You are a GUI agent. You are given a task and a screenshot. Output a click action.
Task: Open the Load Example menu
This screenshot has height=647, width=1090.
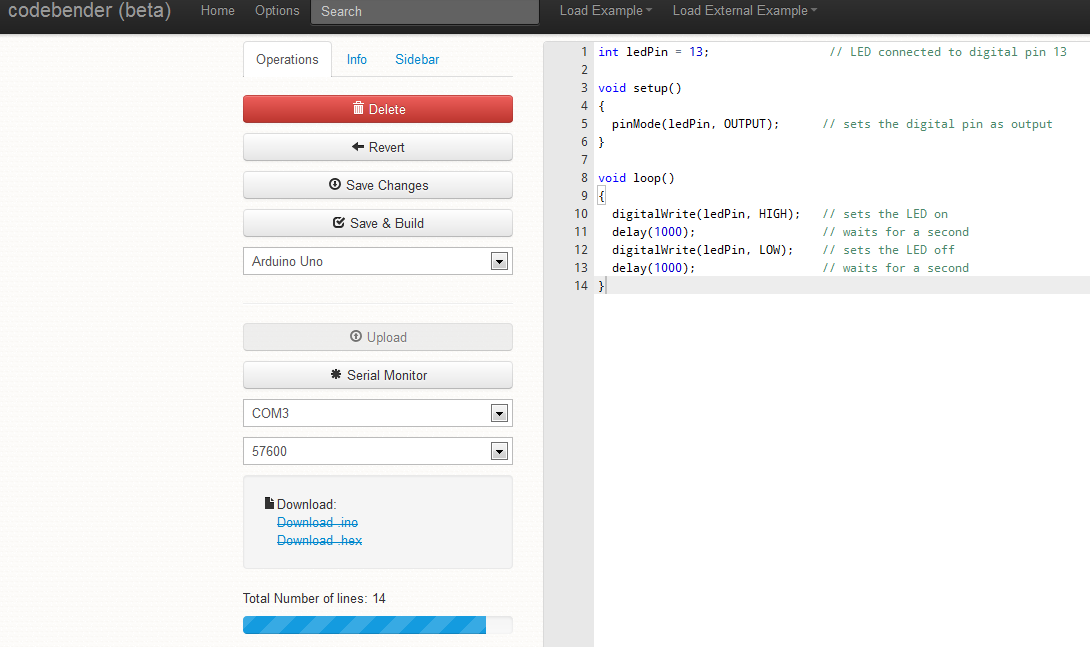(x=605, y=10)
